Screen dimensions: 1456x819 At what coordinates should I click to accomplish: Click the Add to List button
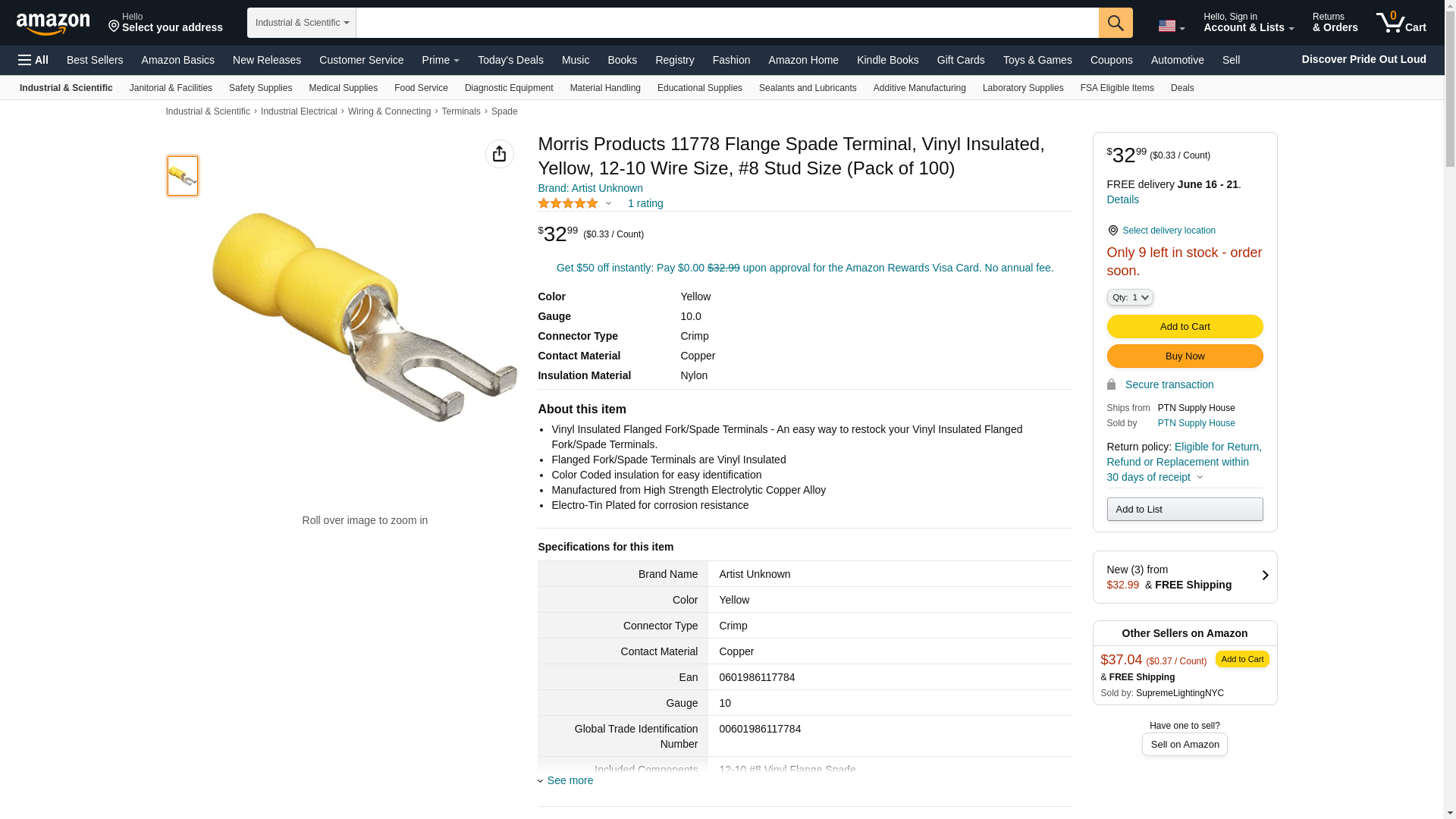(x=1185, y=510)
